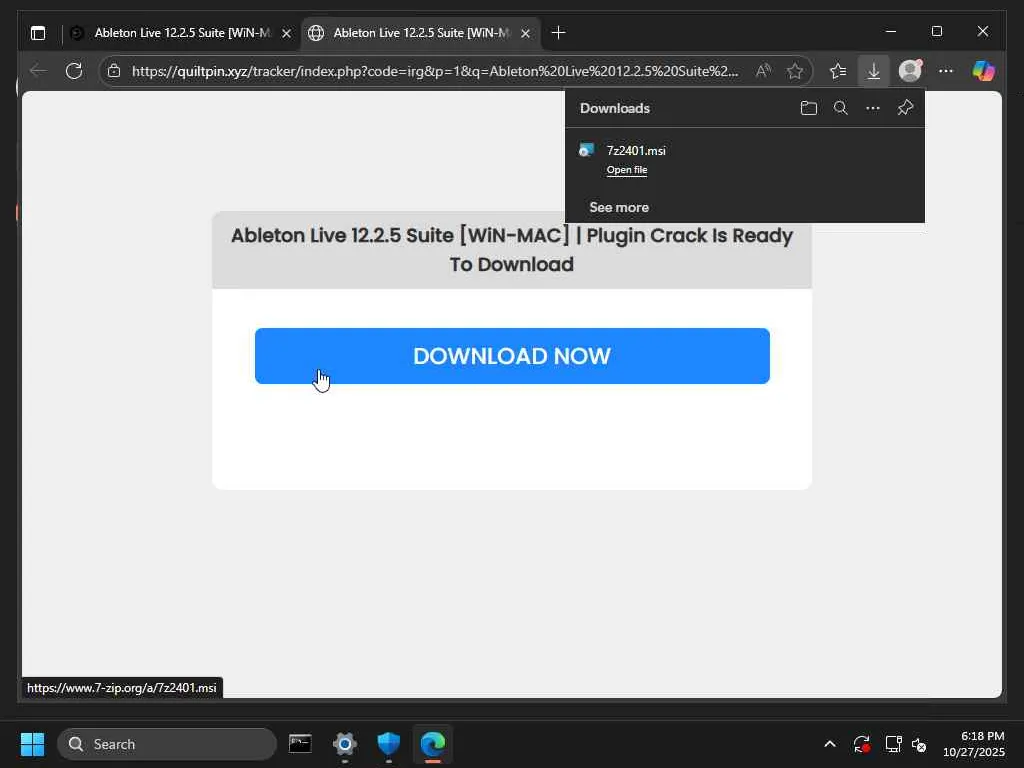1024x768 pixels.
Task: Click the DOWNLOAD NOW button
Action: (512, 356)
